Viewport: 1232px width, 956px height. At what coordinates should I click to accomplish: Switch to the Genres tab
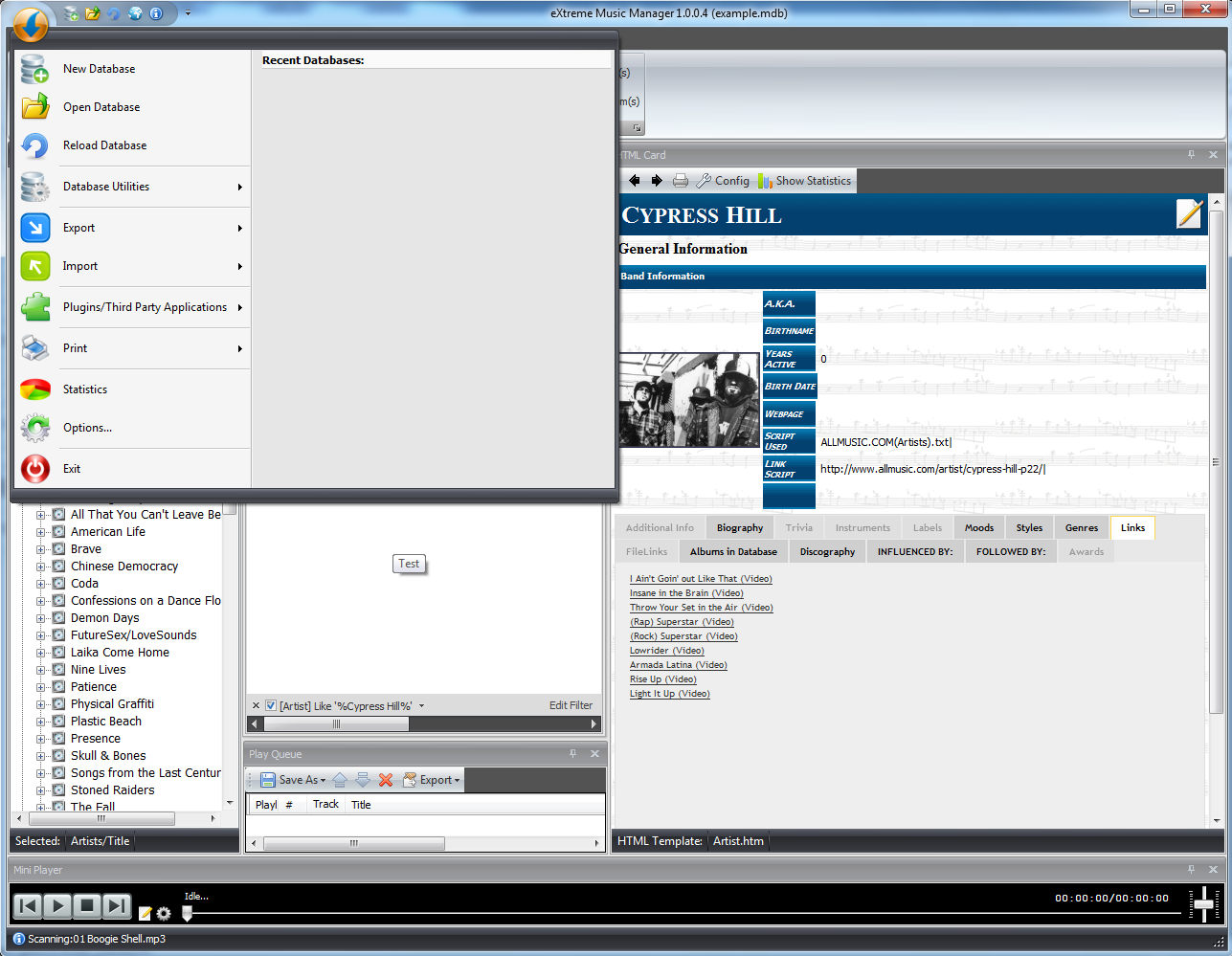pyautogui.click(x=1082, y=527)
